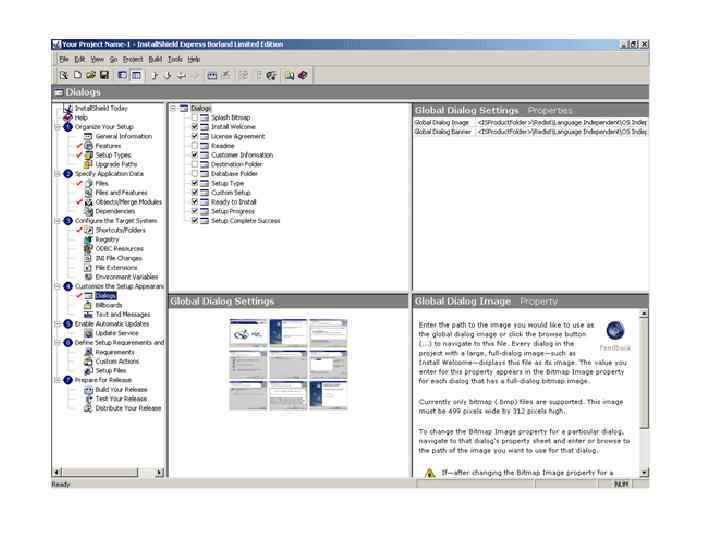Open ODBC Resources view
The image size is (720, 540).
[x=119, y=249]
